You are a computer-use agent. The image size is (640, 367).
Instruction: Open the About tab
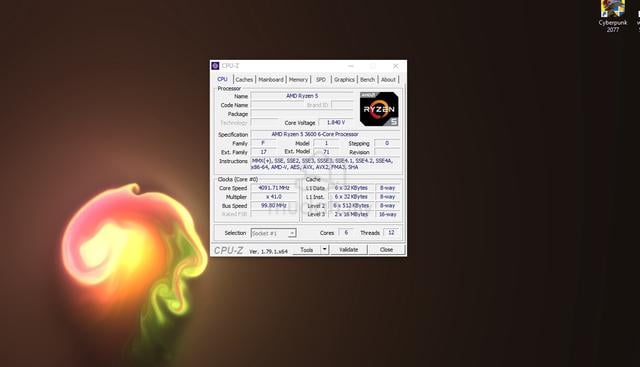(x=388, y=80)
